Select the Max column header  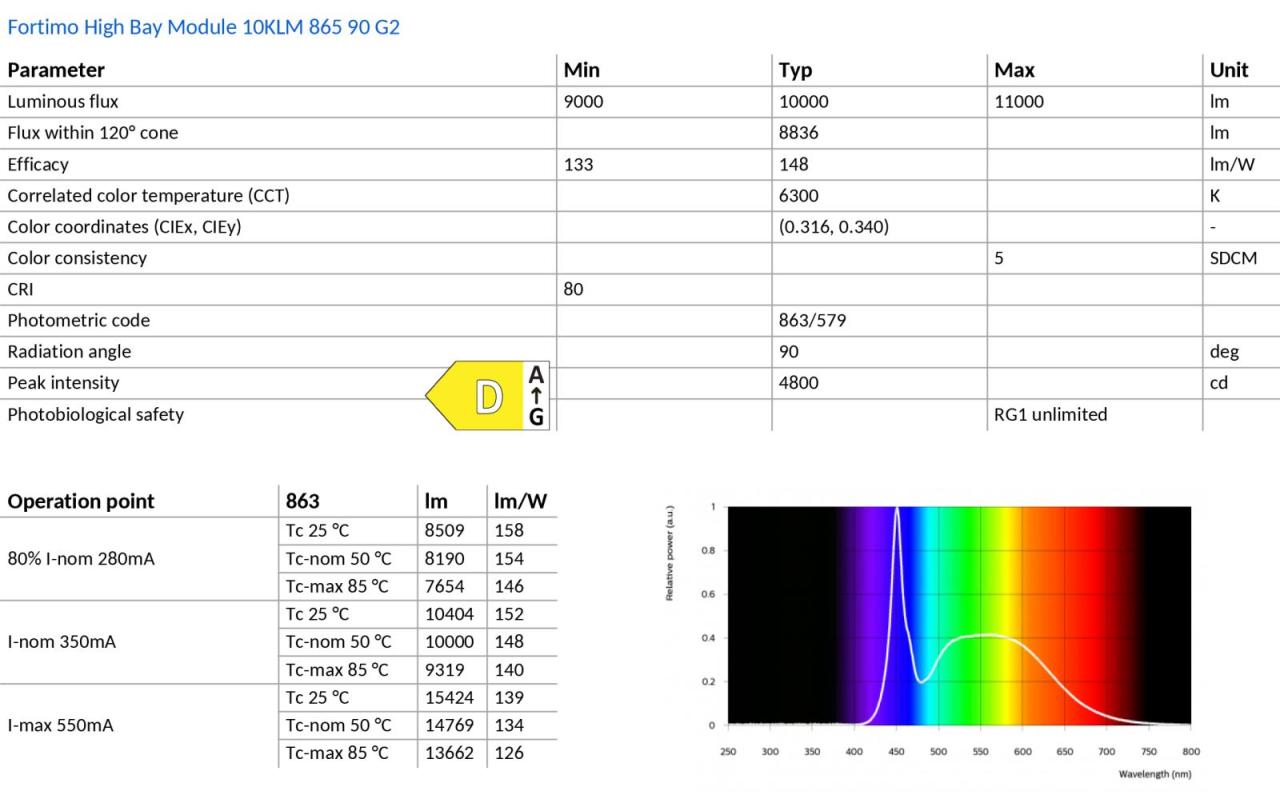[x=1014, y=70]
